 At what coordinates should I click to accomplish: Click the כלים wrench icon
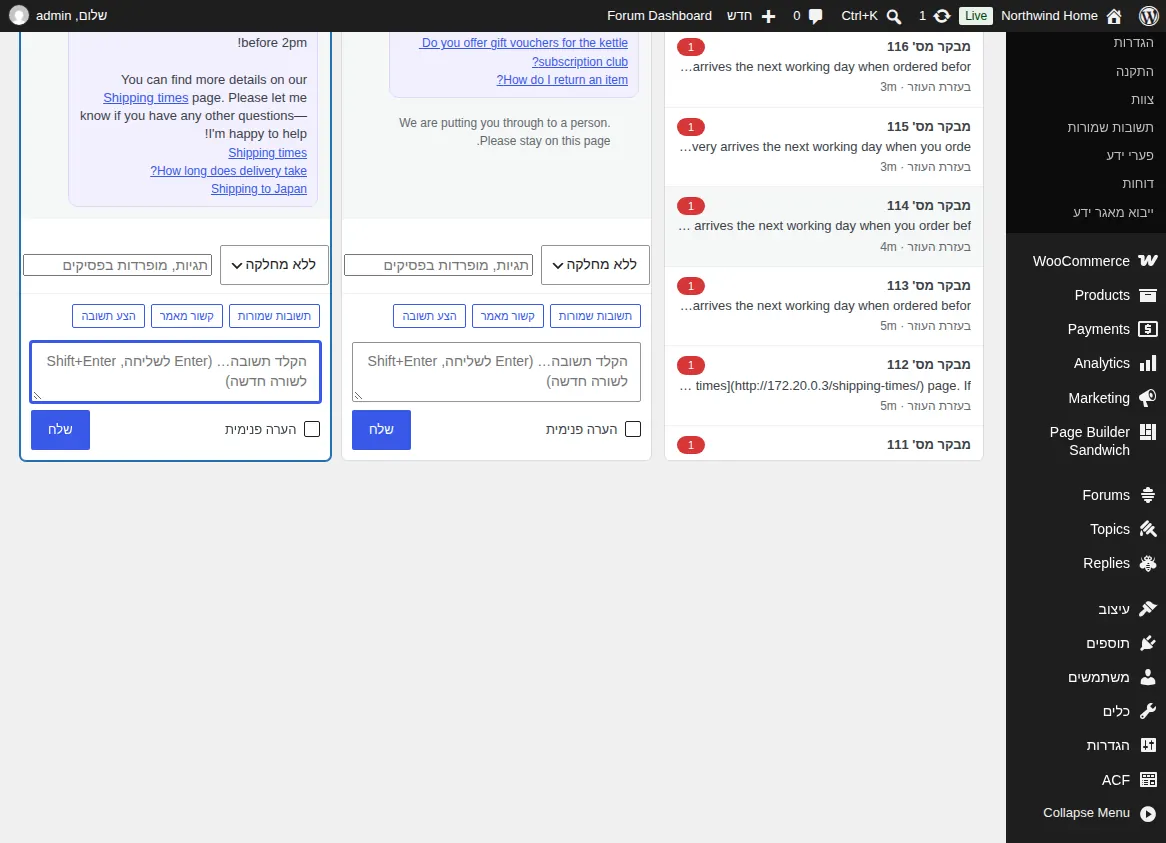point(1147,711)
